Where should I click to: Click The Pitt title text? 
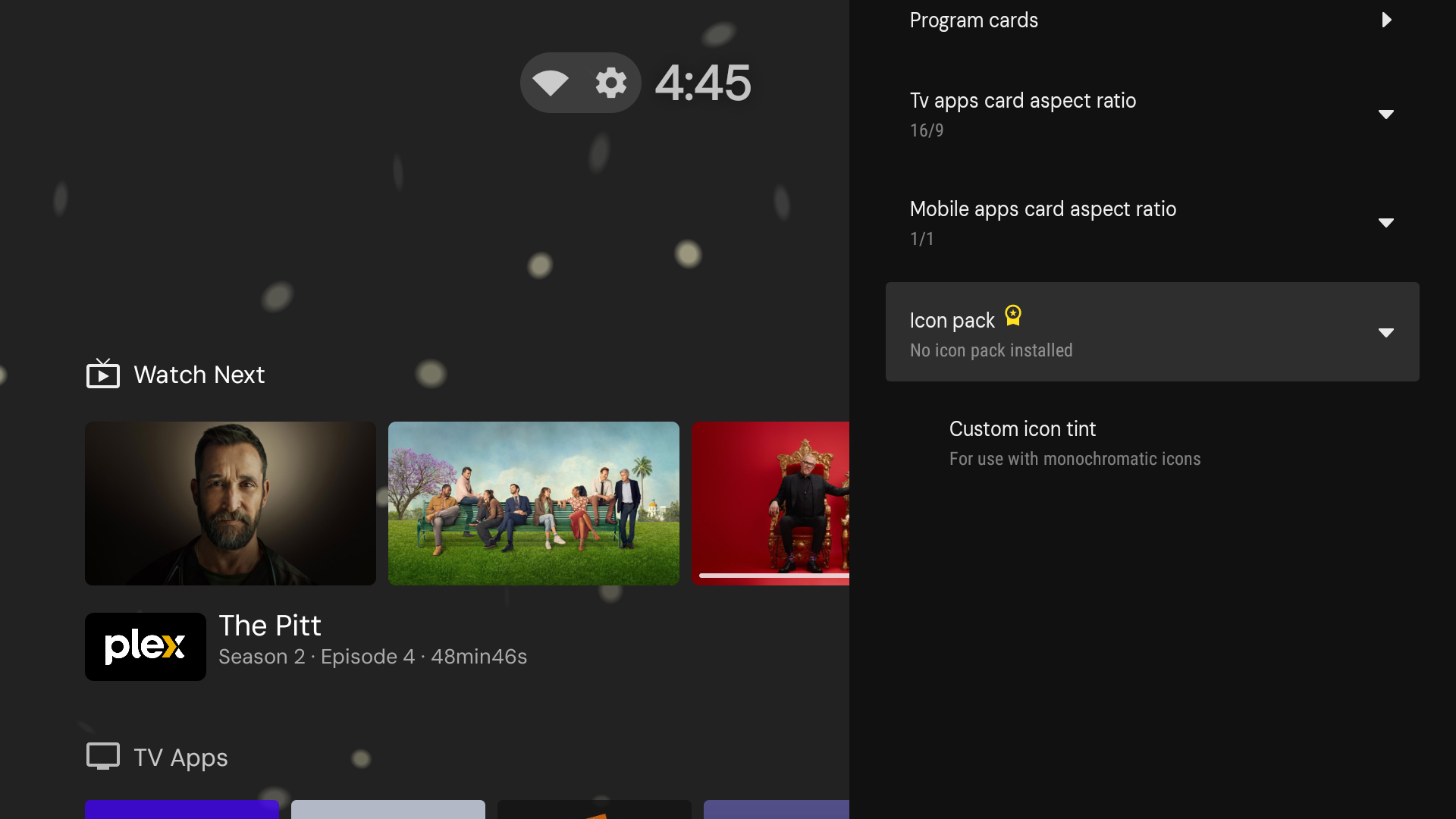270,626
